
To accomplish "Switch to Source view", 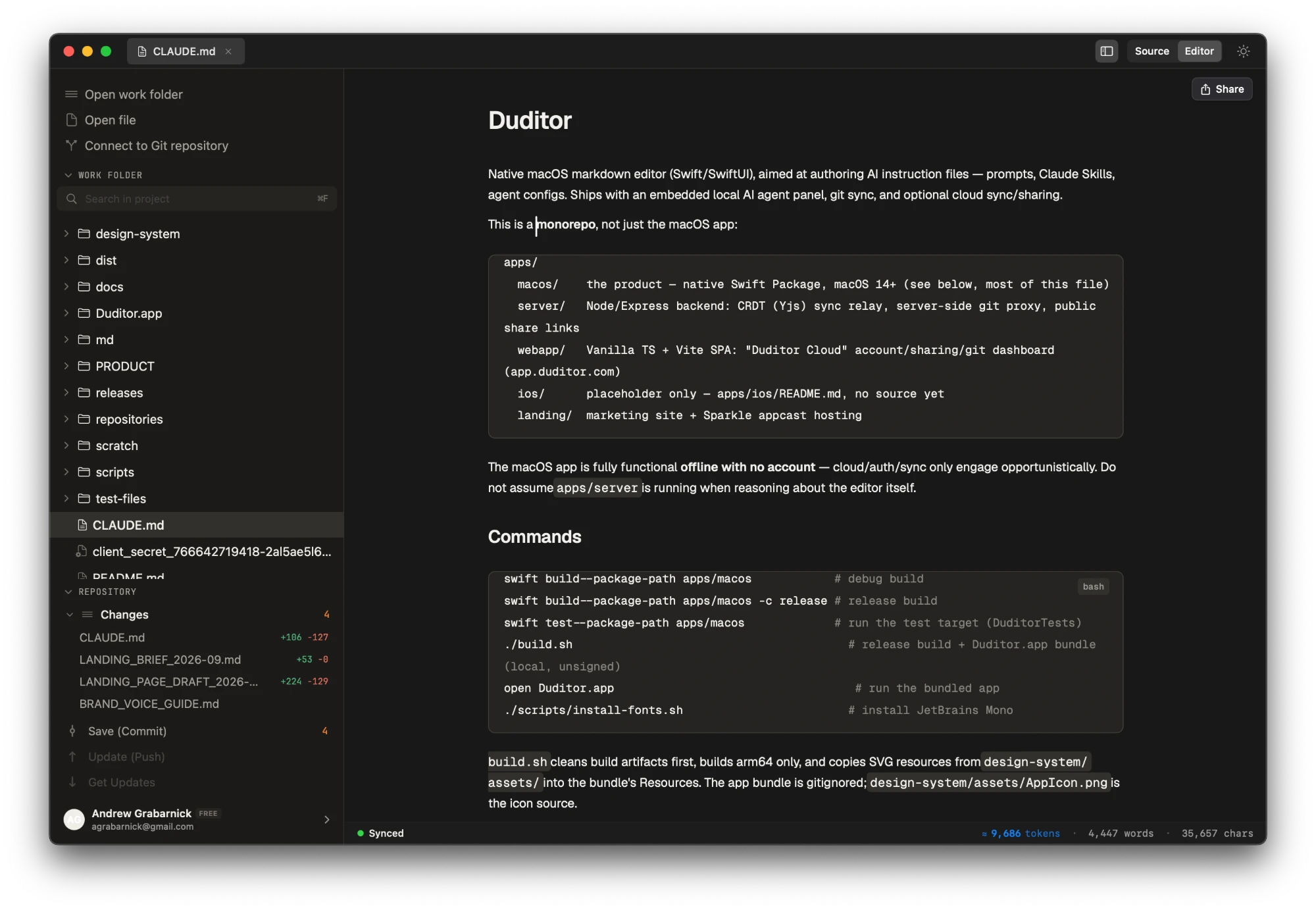I will (x=1151, y=51).
